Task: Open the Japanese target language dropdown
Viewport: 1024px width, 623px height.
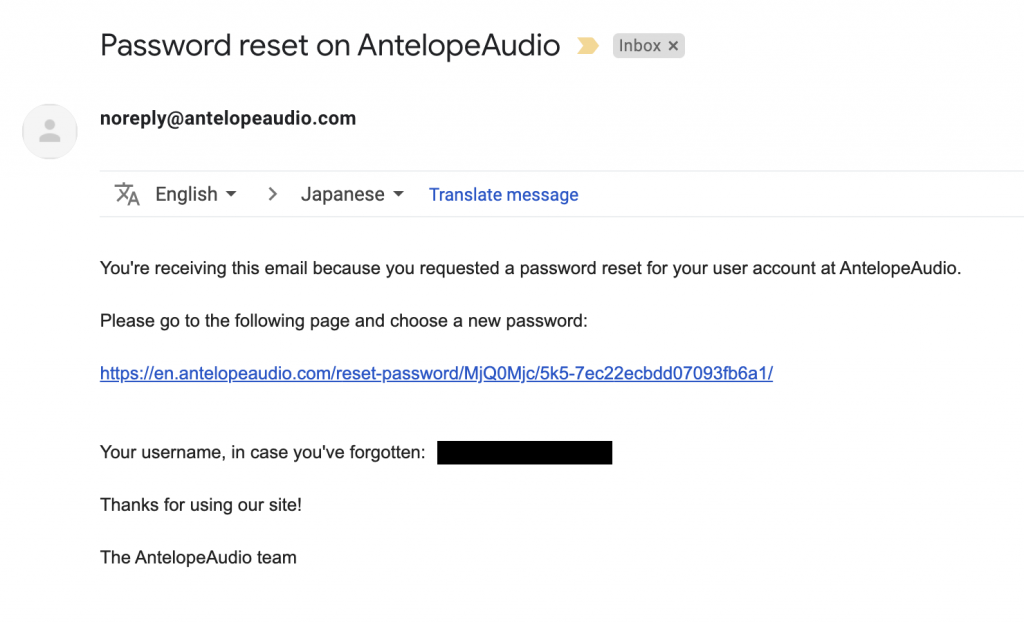Action: pyautogui.click(x=352, y=194)
